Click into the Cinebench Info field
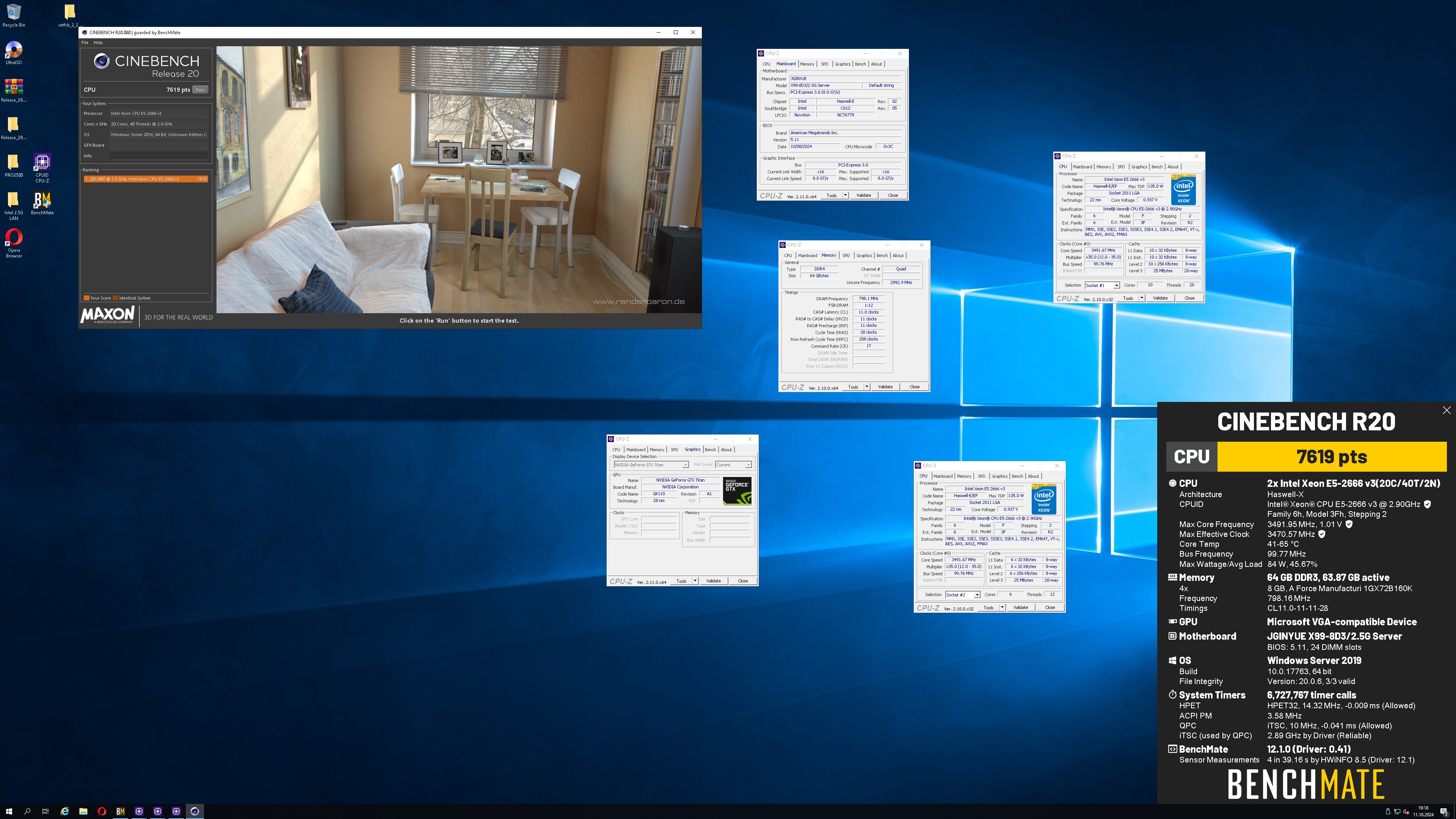The image size is (1456, 819). [x=159, y=156]
